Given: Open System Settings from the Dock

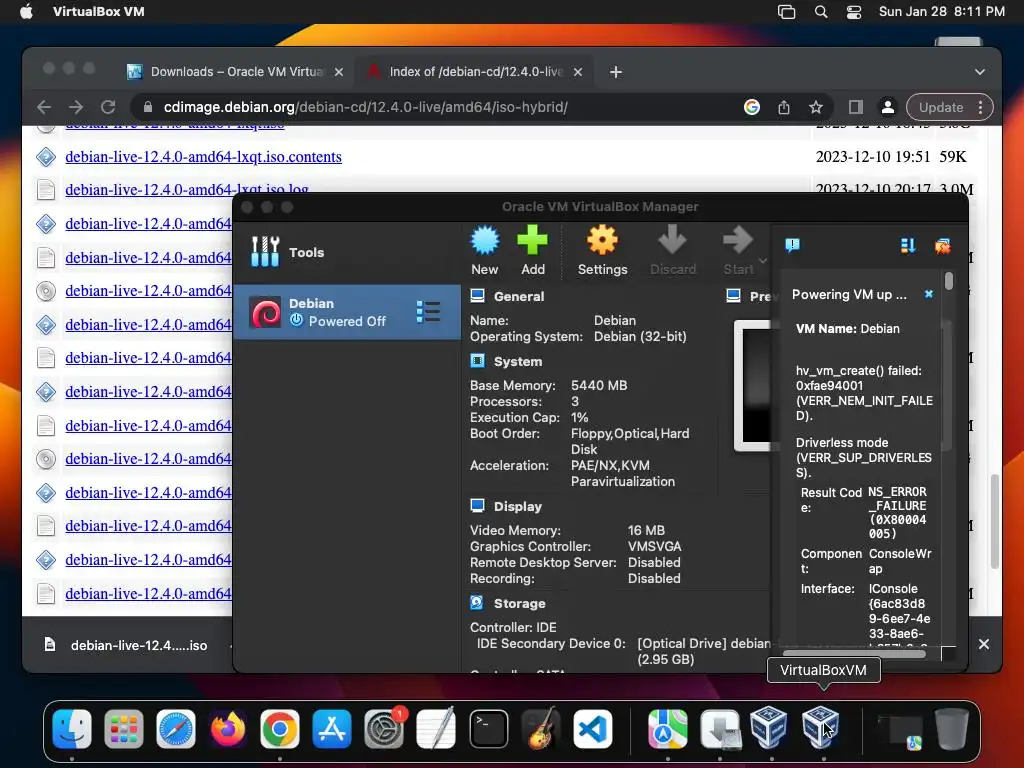Looking at the screenshot, I should [384, 729].
